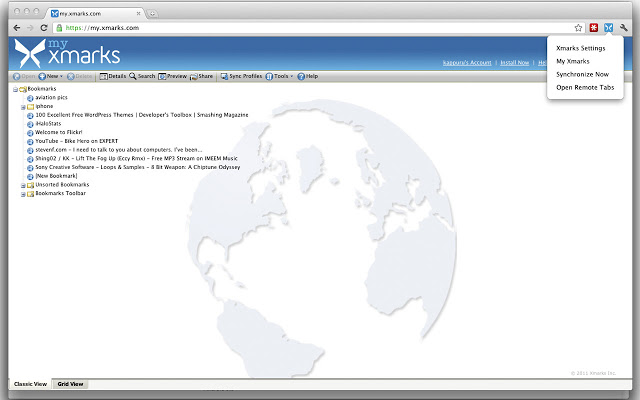640x400 pixels.
Task: Expand the Unsorted Bookmarks folder
Action: [23, 185]
